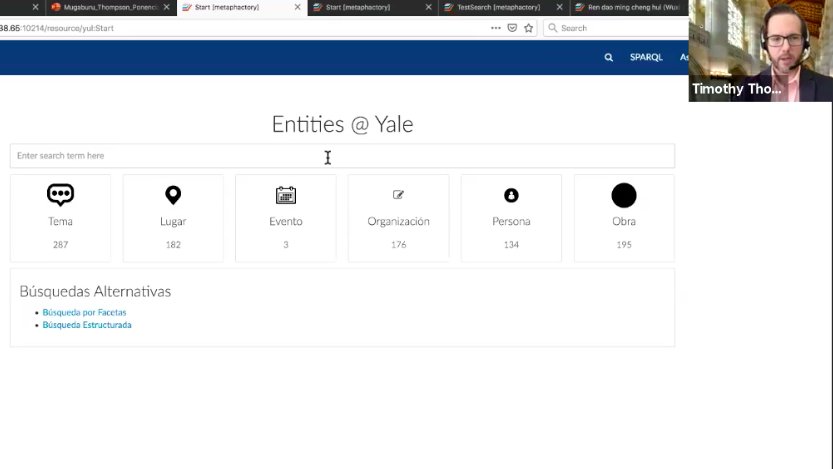Close the active Start [metaphactory] tab

(x=298, y=7)
